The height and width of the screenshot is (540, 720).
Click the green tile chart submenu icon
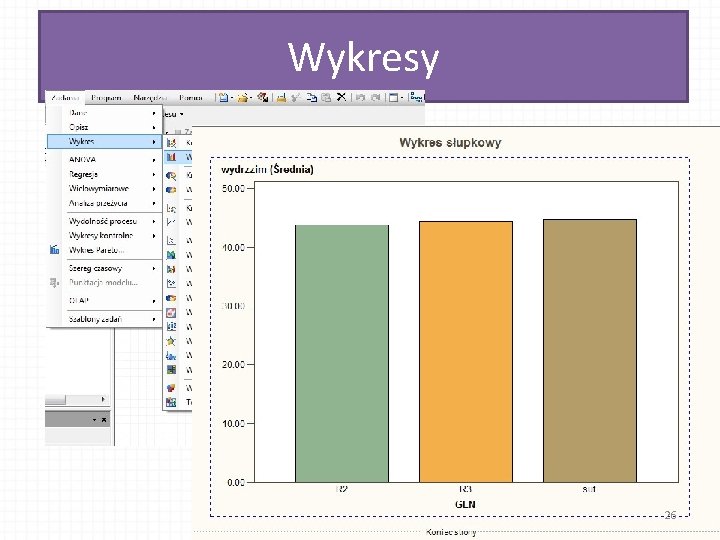pyautogui.click(x=171, y=370)
